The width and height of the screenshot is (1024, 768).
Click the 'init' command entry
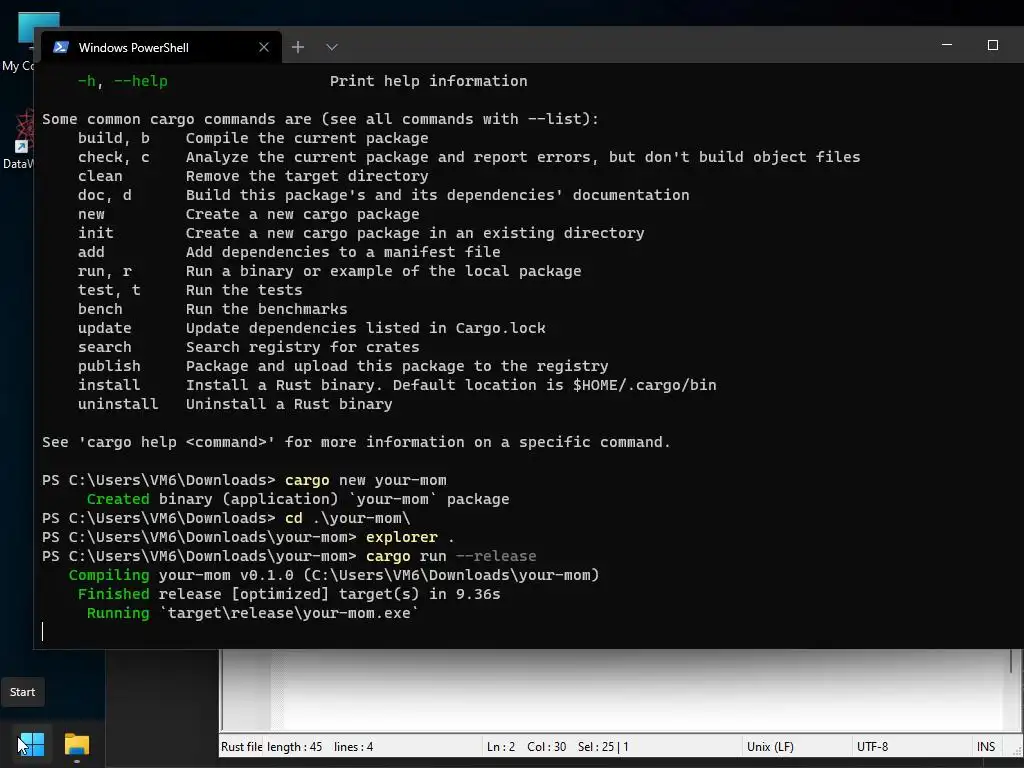tap(95, 232)
